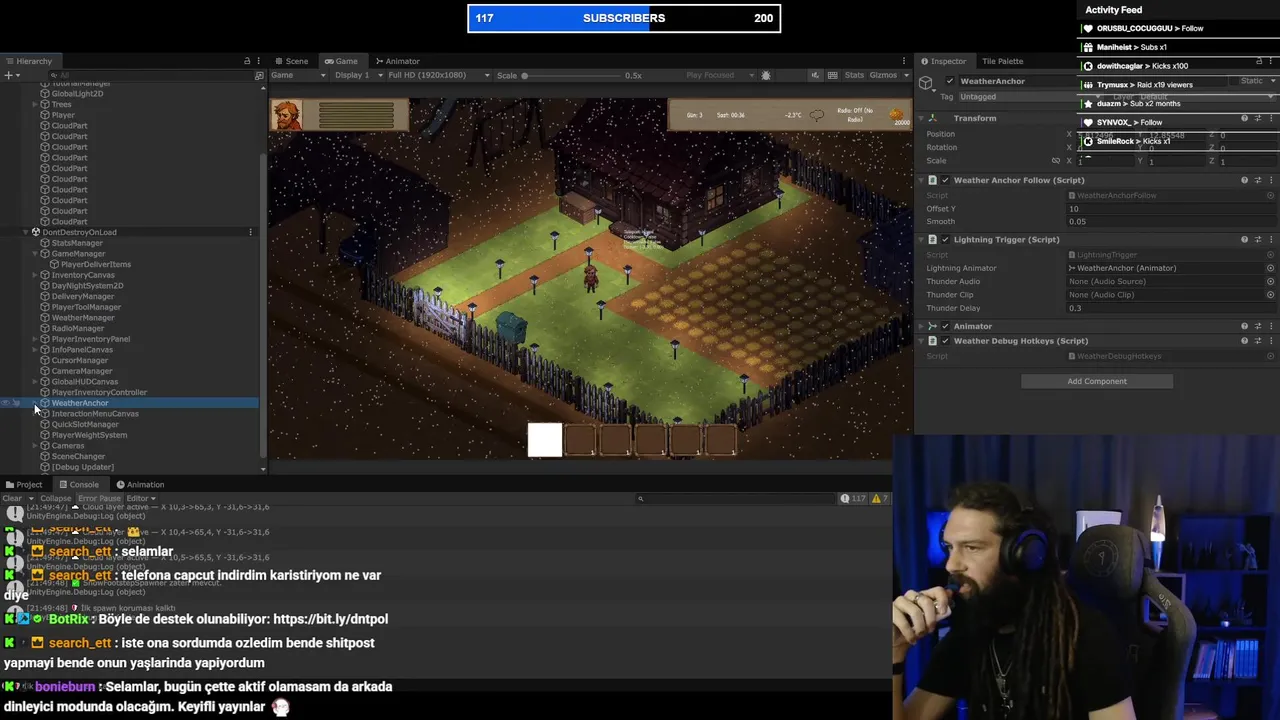Click the player portrait in the game HUD

click(x=288, y=115)
